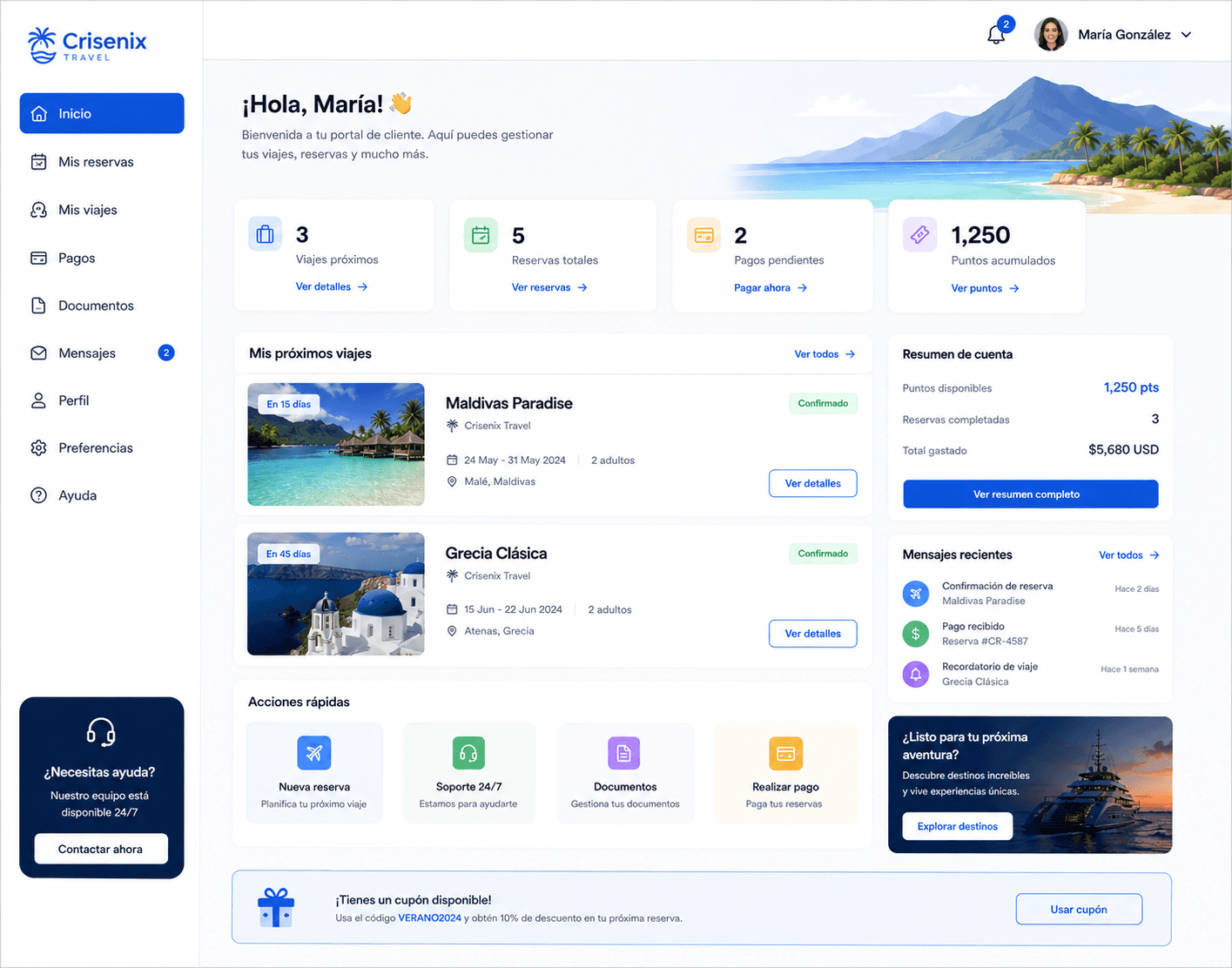1232x968 pixels.
Task: Click the card icon for Pagos pendientes
Action: (x=704, y=235)
